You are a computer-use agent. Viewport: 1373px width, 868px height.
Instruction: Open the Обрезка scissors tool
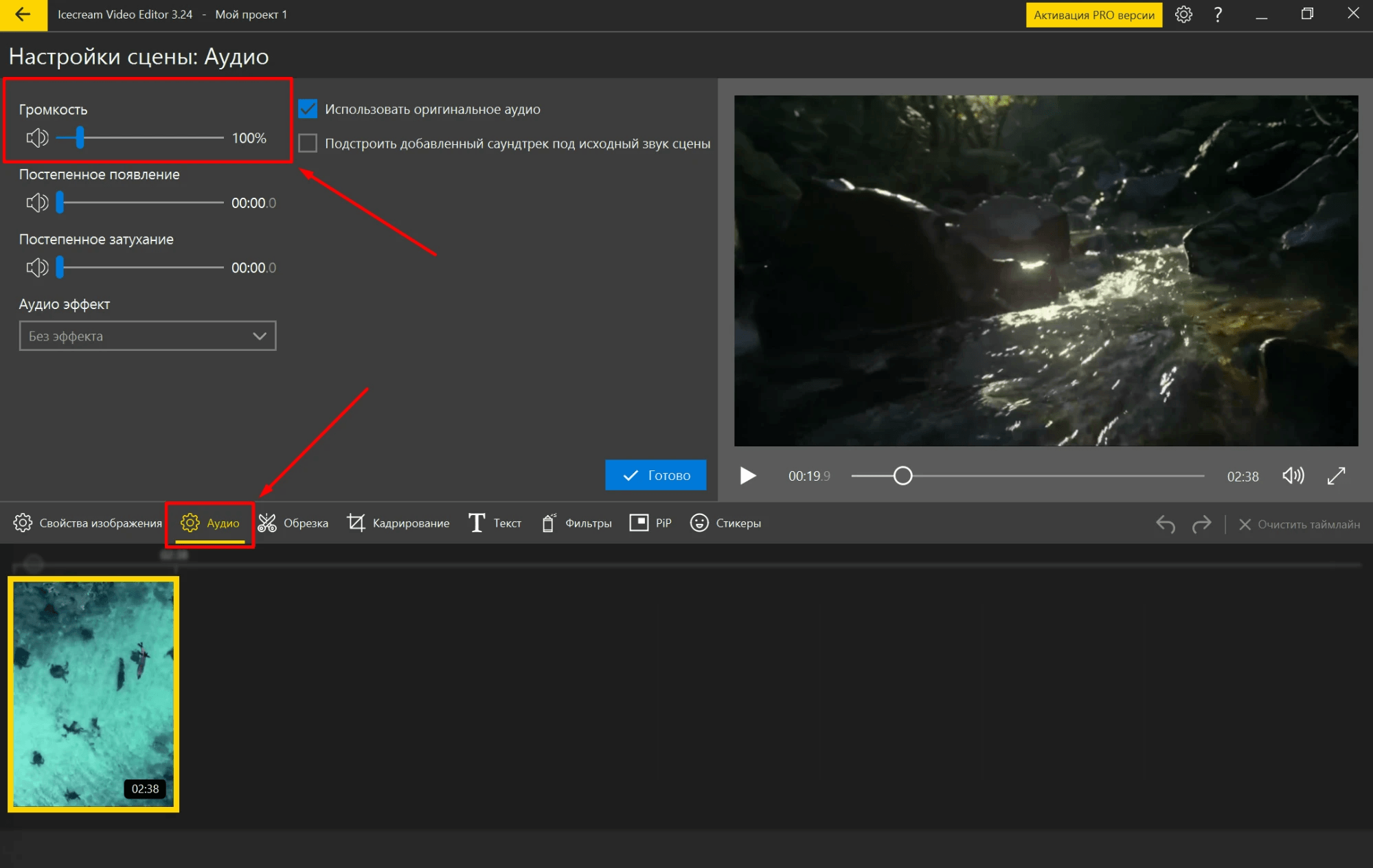tap(293, 523)
